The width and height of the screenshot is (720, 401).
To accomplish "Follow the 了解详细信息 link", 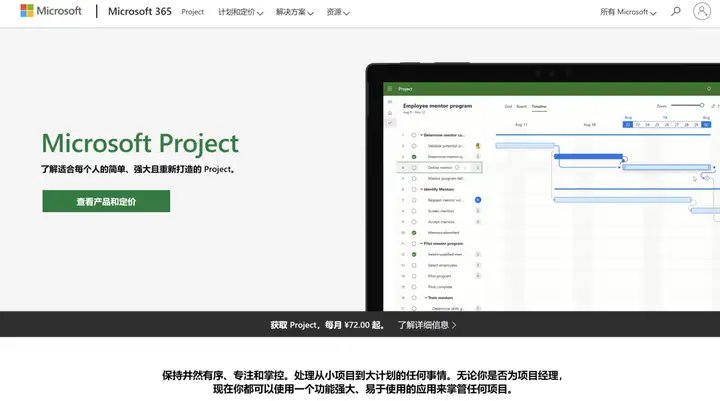I will [423, 325].
